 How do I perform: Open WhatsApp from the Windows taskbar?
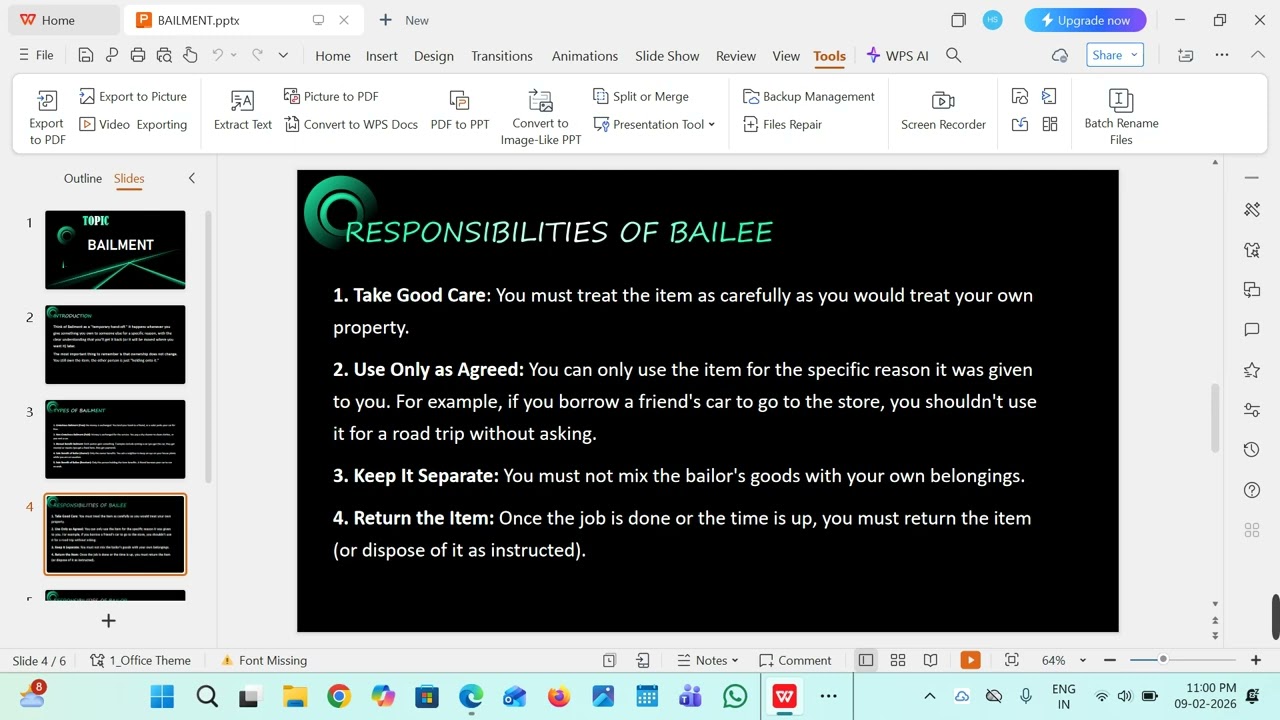coord(735,696)
